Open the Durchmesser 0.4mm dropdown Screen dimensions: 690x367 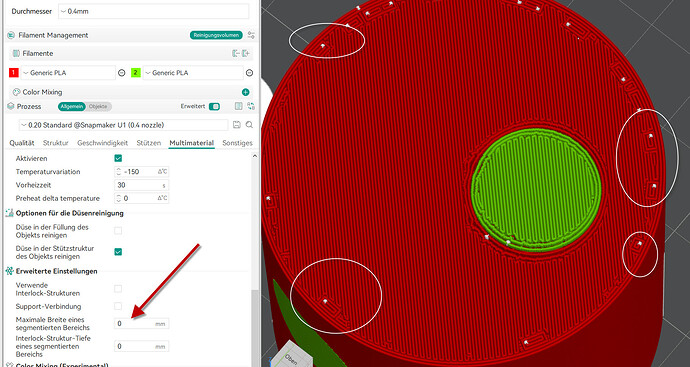coord(153,11)
